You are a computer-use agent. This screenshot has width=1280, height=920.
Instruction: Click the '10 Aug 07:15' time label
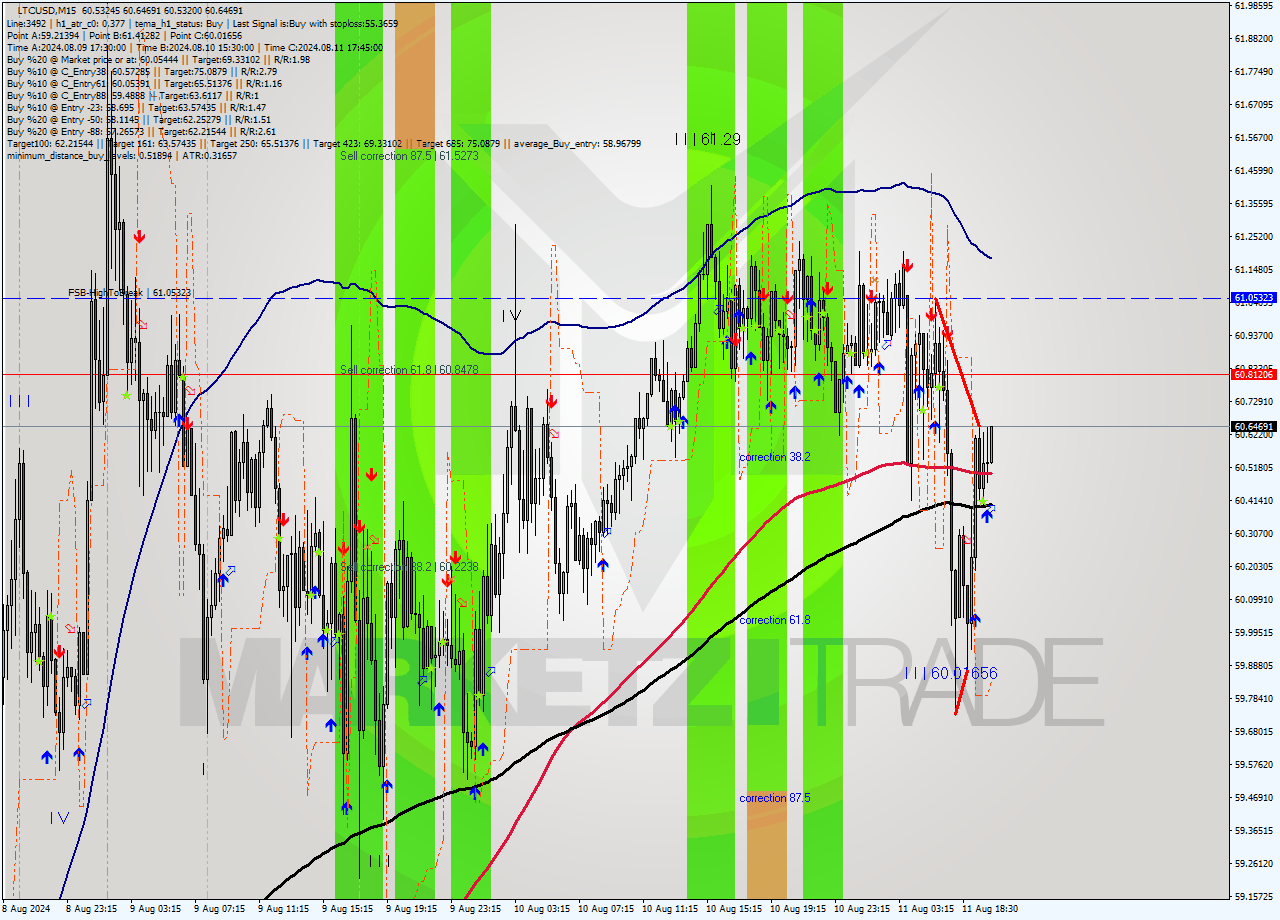coord(606,909)
